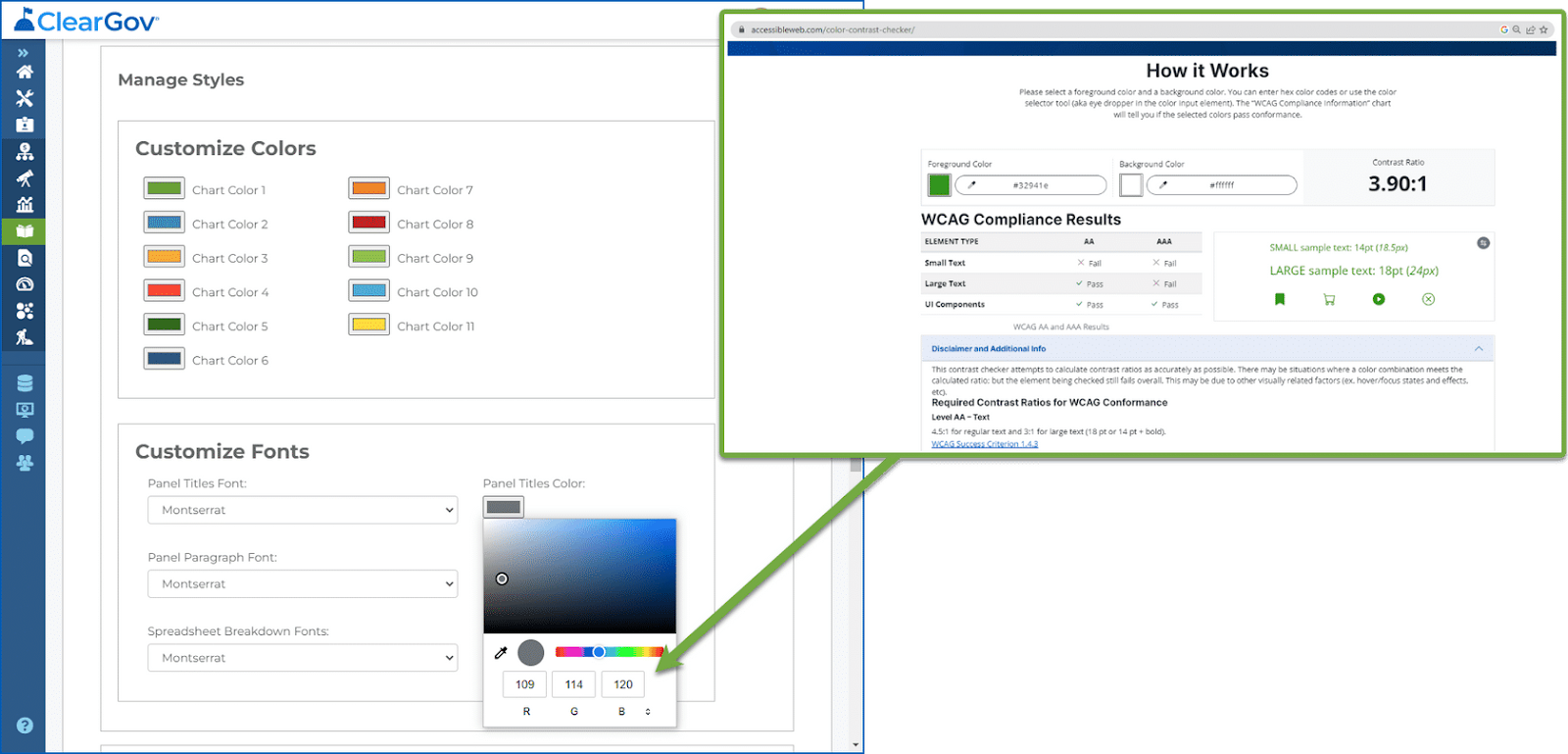Click the green foreground color swatch
This screenshot has width=1568, height=754.
click(x=939, y=184)
